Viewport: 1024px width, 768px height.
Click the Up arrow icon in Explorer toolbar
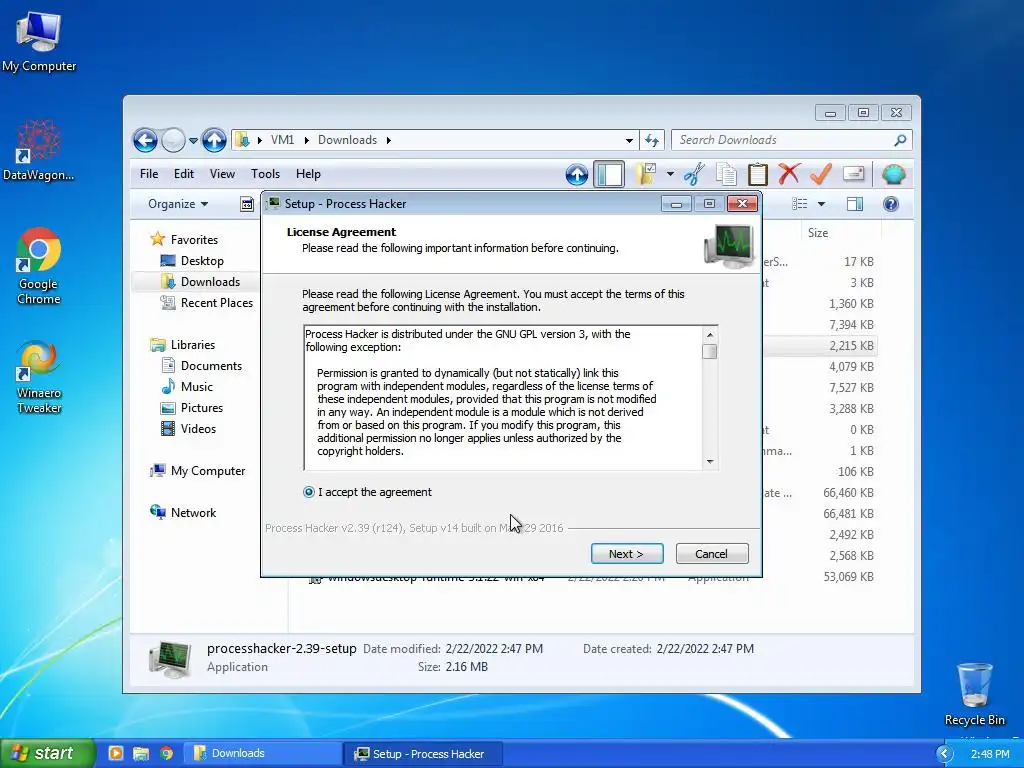click(577, 174)
